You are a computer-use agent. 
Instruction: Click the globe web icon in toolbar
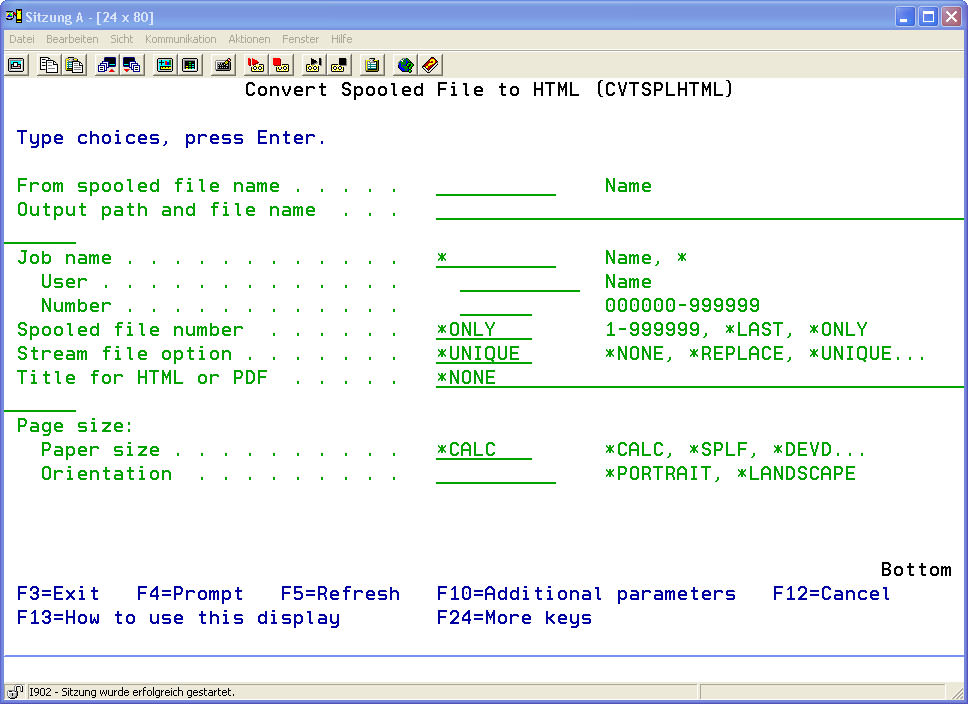click(405, 65)
